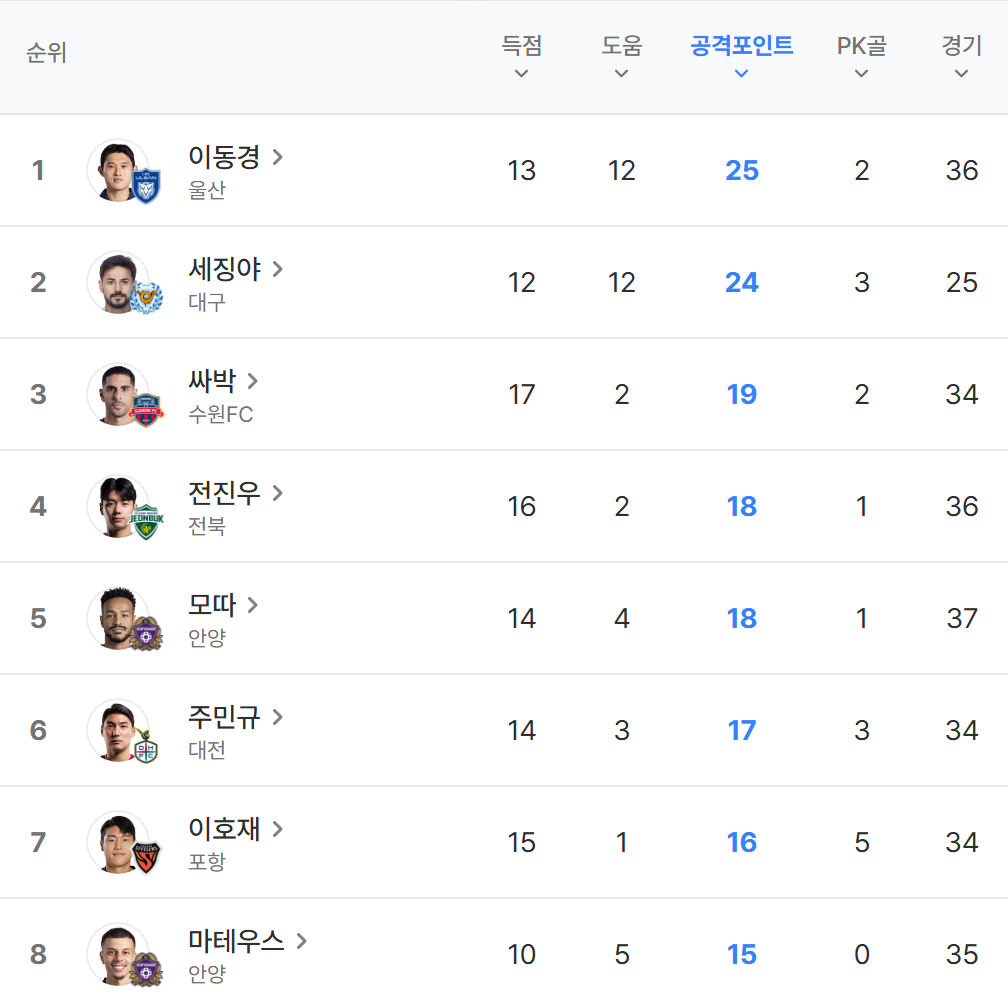Open 세징야 player profile link
The height and width of the screenshot is (1006, 1008).
click(225, 269)
